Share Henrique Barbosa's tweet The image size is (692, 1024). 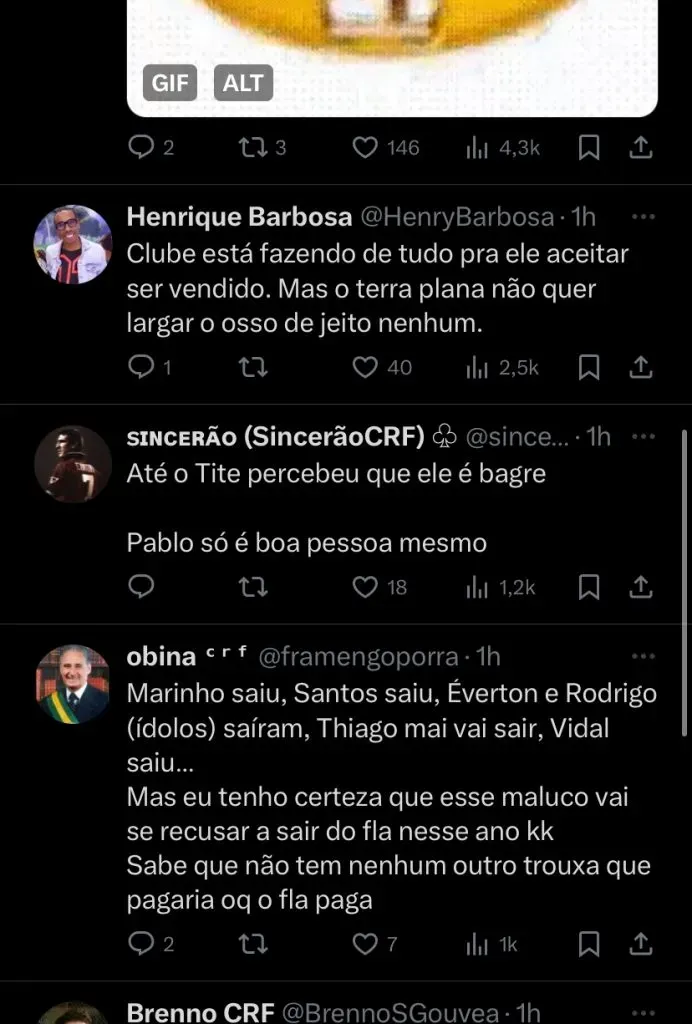click(x=642, y=368)
